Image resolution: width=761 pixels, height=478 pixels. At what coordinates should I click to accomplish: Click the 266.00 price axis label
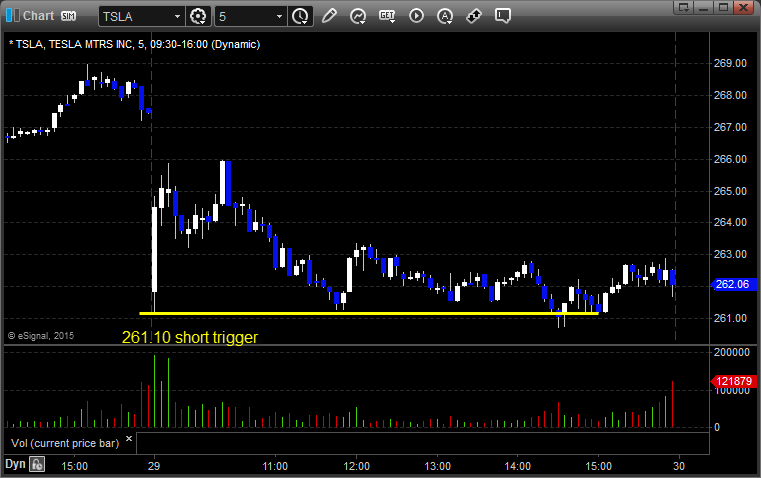[x=730, y=159]
